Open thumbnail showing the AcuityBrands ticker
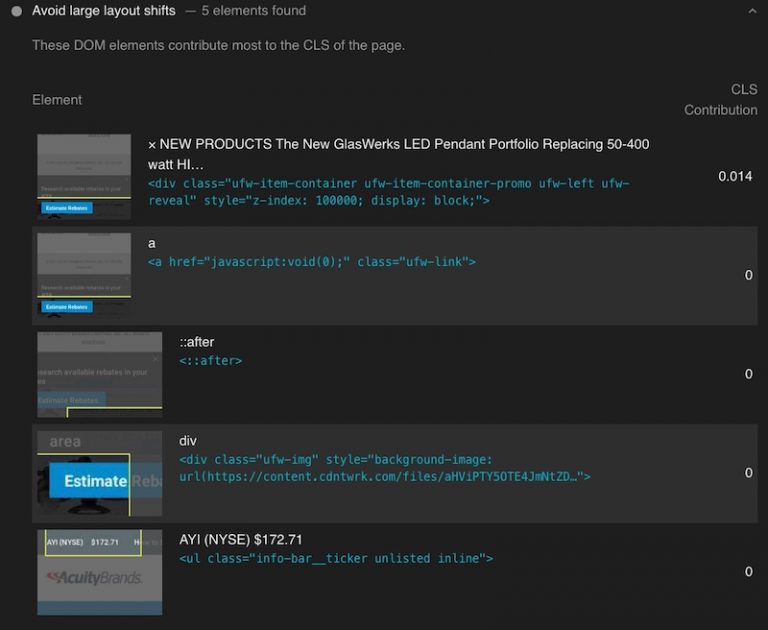The width and height of the screenshot is (768, 630). pos(99,572)
